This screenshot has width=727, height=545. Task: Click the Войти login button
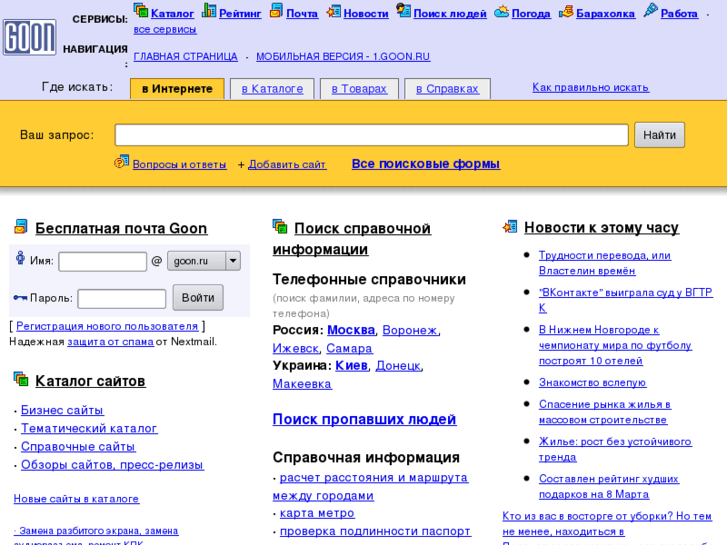tap(198, 297)
